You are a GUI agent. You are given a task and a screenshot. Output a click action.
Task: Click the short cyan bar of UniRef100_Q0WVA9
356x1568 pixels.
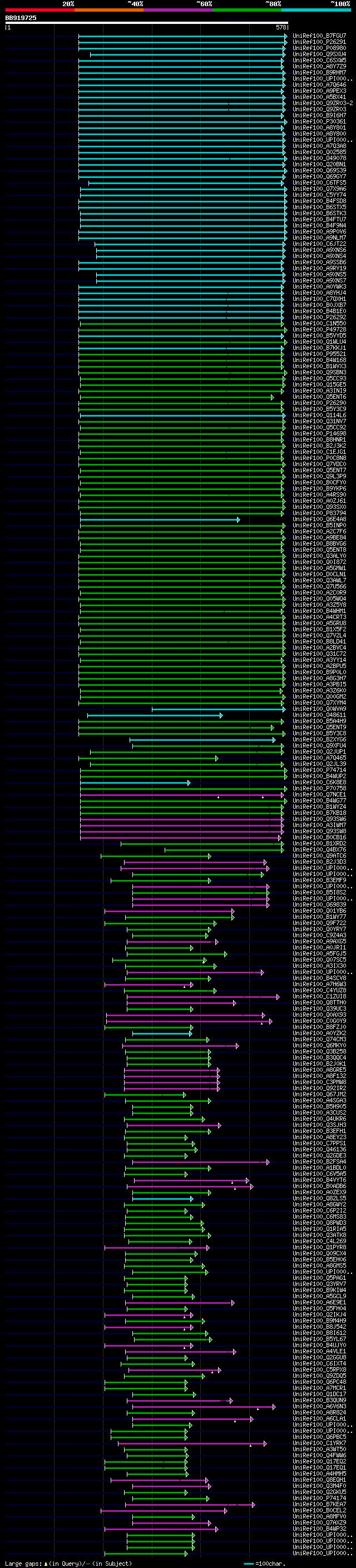219,710
